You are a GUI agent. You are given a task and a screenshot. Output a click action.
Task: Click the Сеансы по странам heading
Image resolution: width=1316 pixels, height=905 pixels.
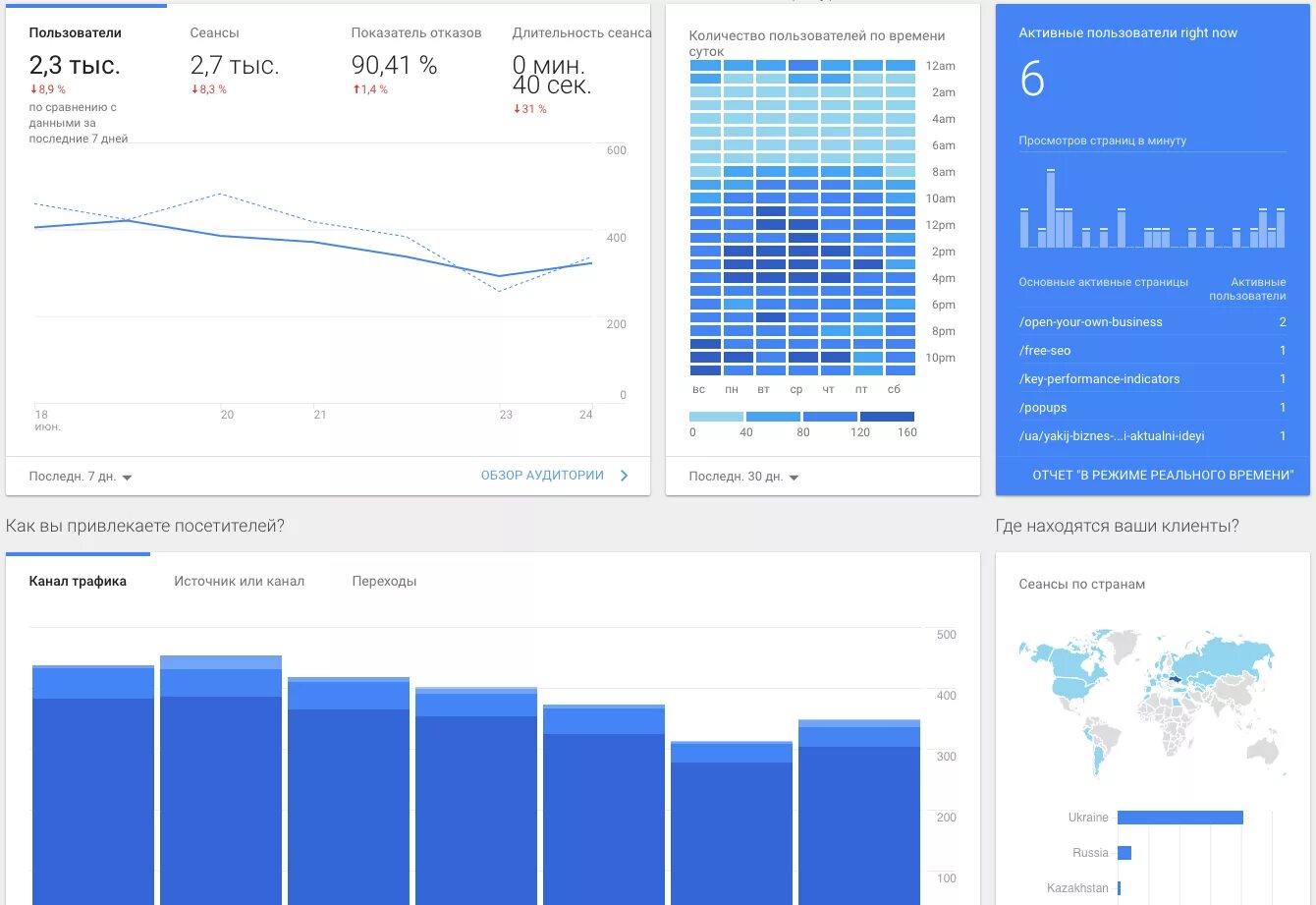tap(1082, 584)
